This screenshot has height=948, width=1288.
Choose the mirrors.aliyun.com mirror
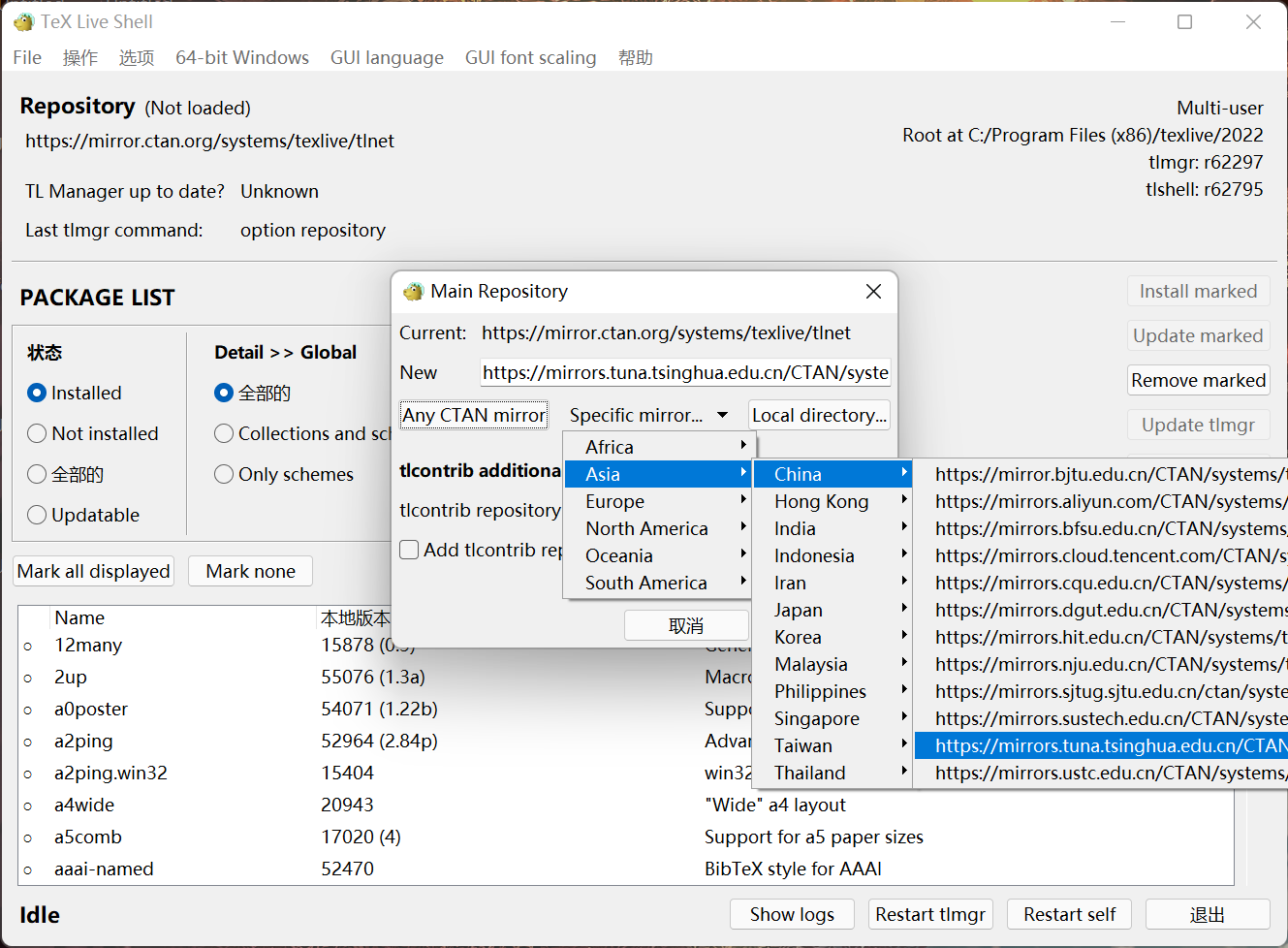click(x=1101, y=501)
